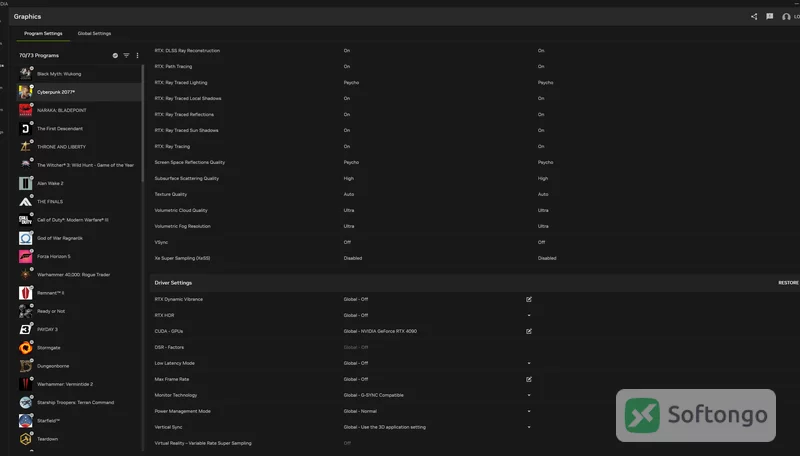
Task: Click 'Global - NVIDIA GeForce RTX 4090' value
Action: tap(380, 332)
